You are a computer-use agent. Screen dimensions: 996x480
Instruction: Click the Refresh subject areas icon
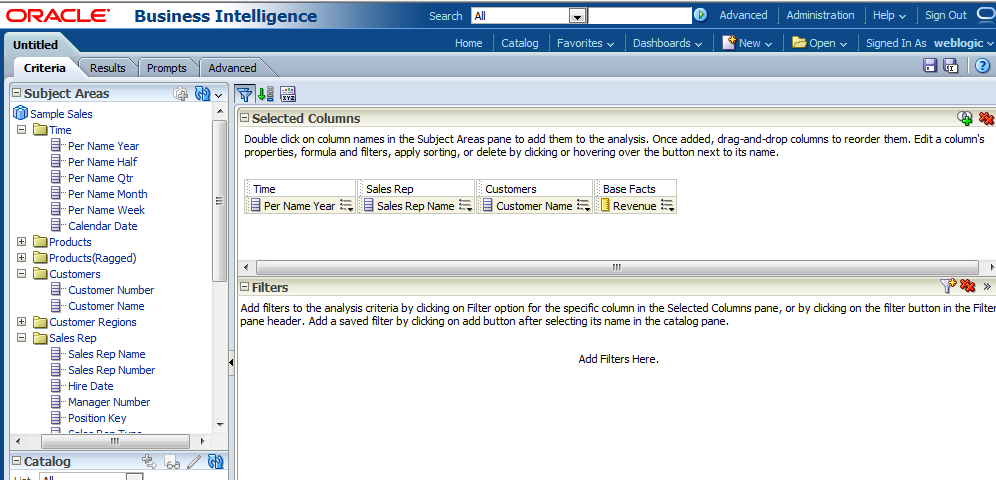(203, 93)
